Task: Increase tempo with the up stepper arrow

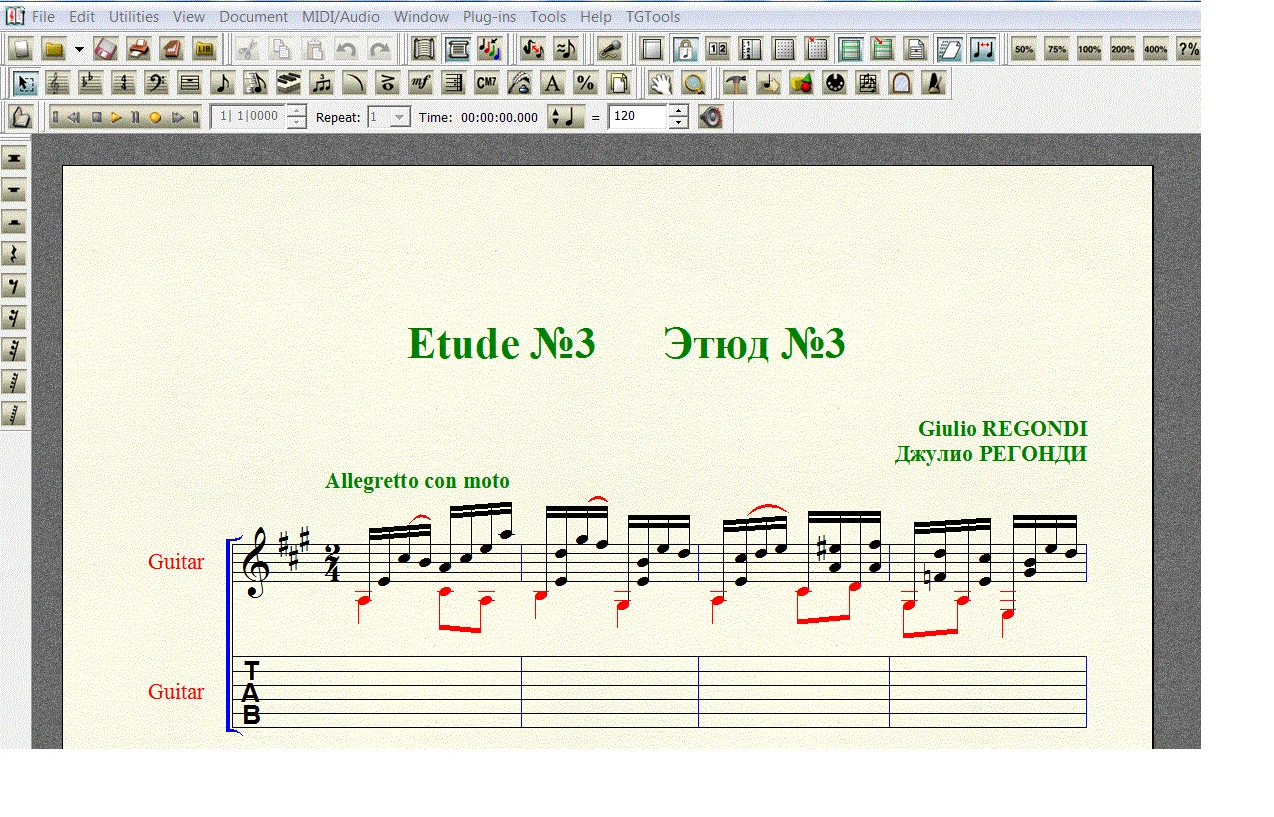Action: click(679, 111)
